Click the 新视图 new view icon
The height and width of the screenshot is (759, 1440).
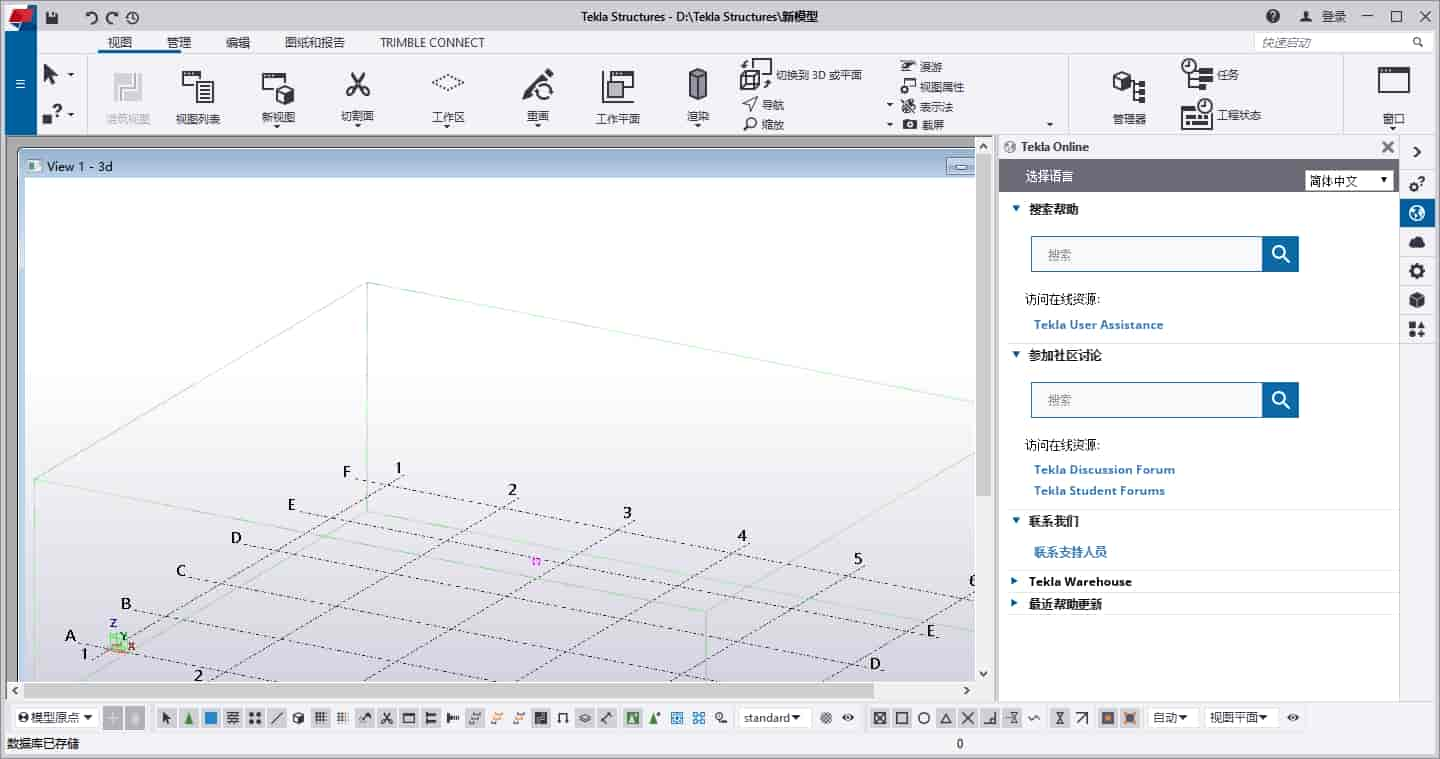click(x=278, y=88)
